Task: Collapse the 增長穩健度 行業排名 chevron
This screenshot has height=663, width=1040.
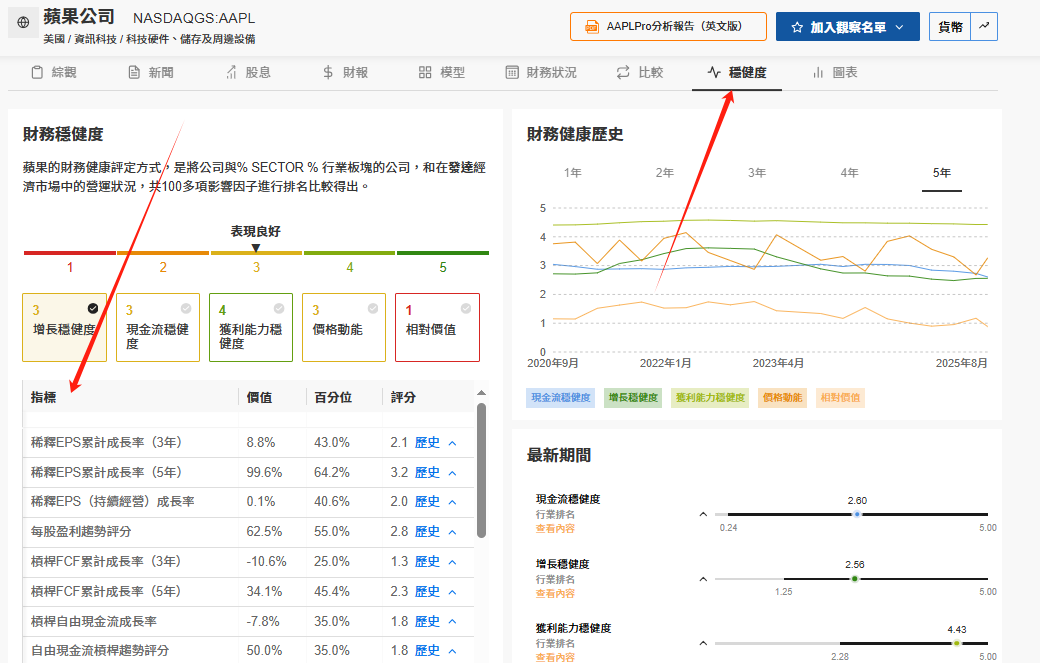Action: click(x=703, y=579)
